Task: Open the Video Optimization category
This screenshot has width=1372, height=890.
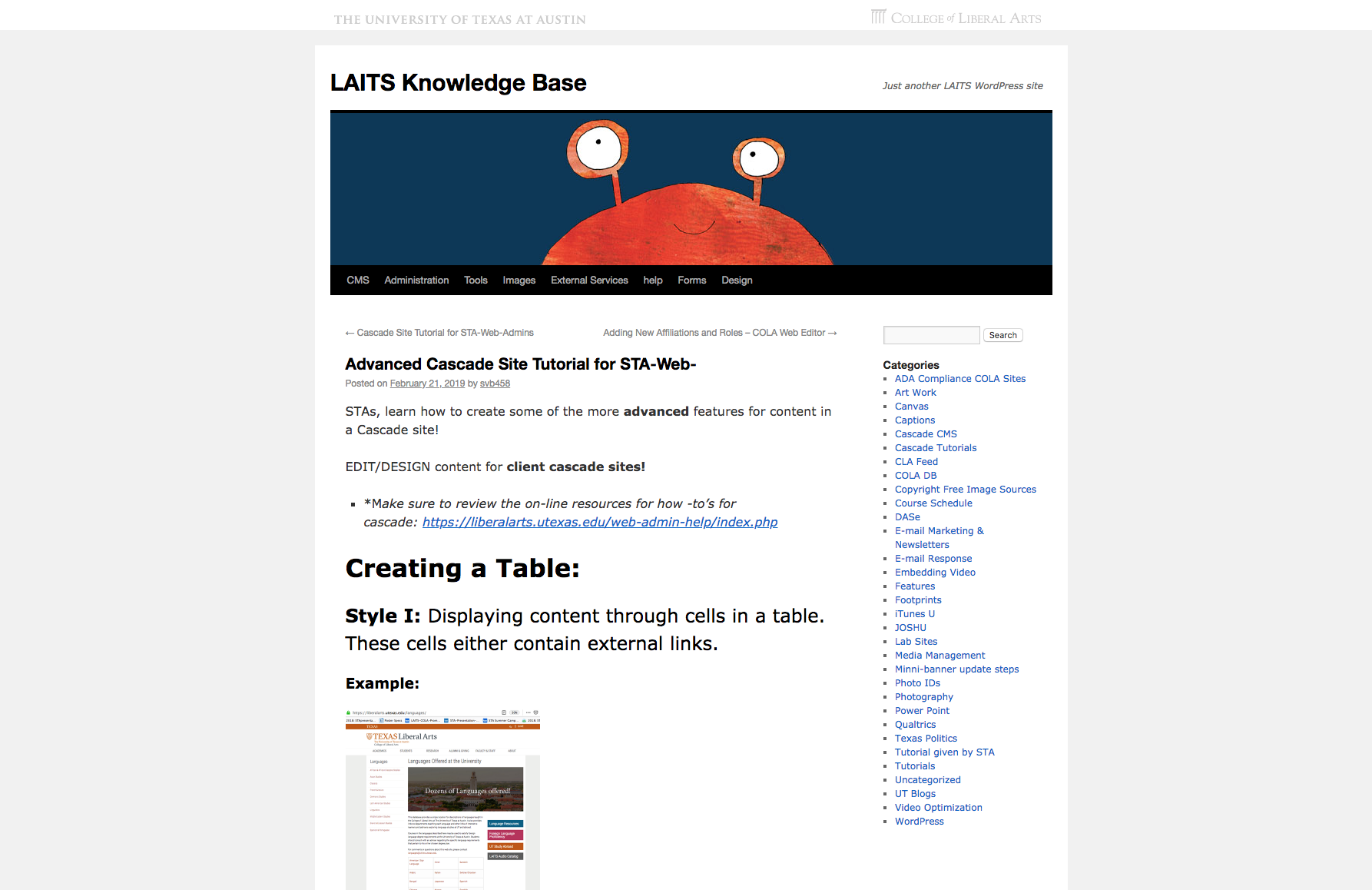Action: pyautogui.click(x=938, y=808)
